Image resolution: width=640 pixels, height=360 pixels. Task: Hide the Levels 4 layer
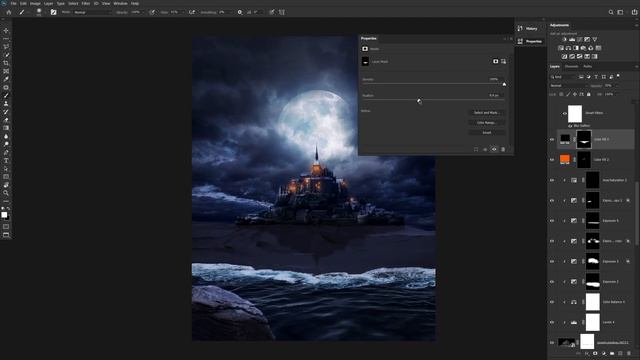pos(552,322)
